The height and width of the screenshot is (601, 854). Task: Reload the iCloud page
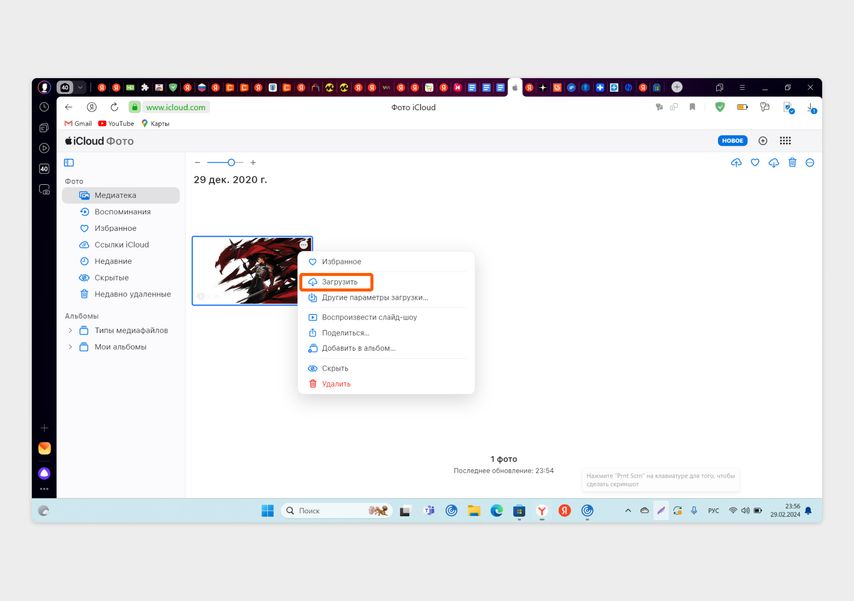coord(114,107)
